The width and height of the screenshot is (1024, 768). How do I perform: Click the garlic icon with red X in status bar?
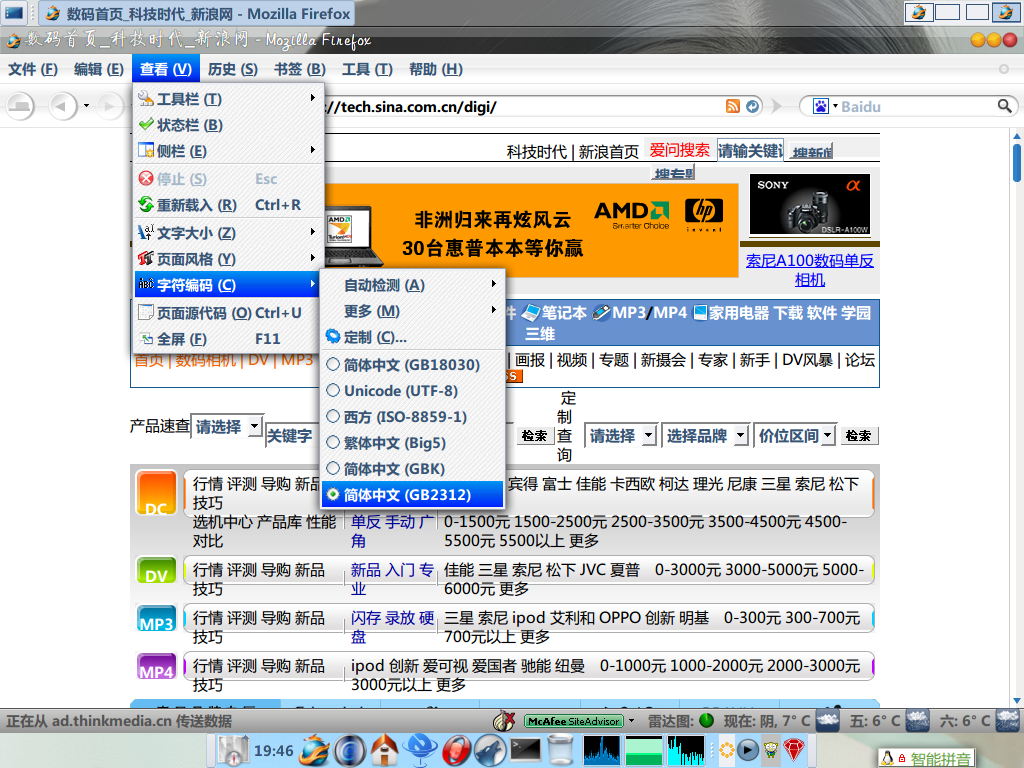504,721
